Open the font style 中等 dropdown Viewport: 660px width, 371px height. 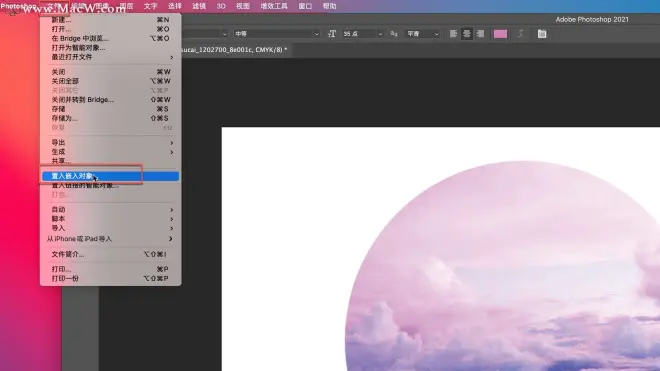click(x=277, y=34)
